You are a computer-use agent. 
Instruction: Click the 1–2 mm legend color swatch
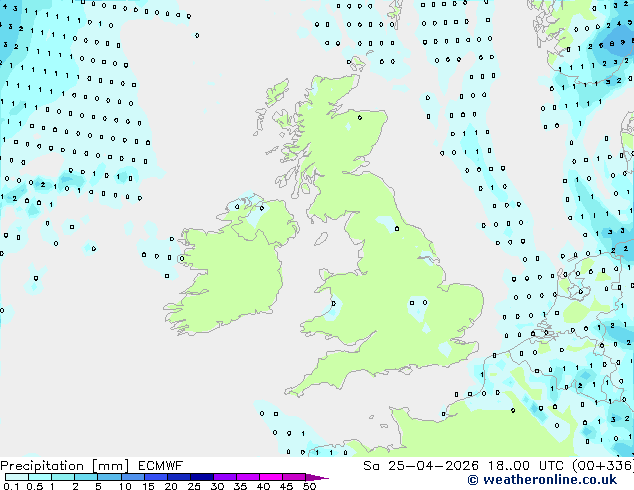63,477
